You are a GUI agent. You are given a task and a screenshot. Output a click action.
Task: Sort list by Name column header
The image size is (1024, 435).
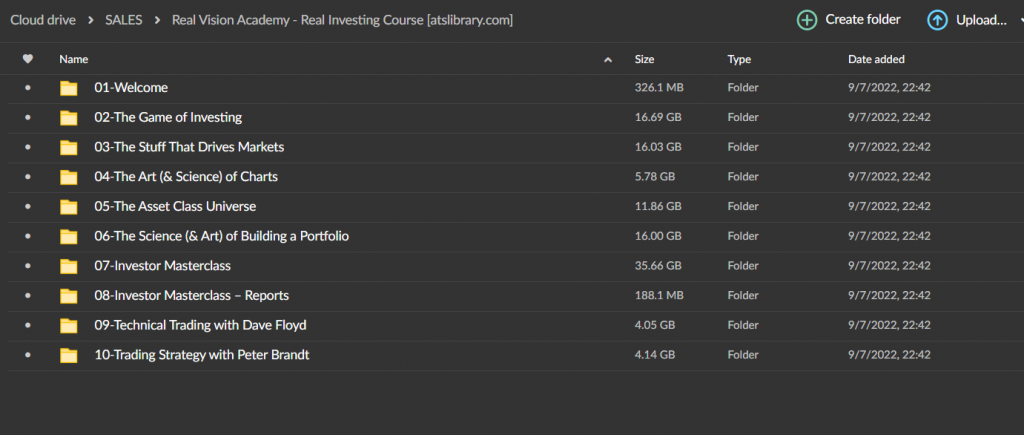[x=74, y=59]
